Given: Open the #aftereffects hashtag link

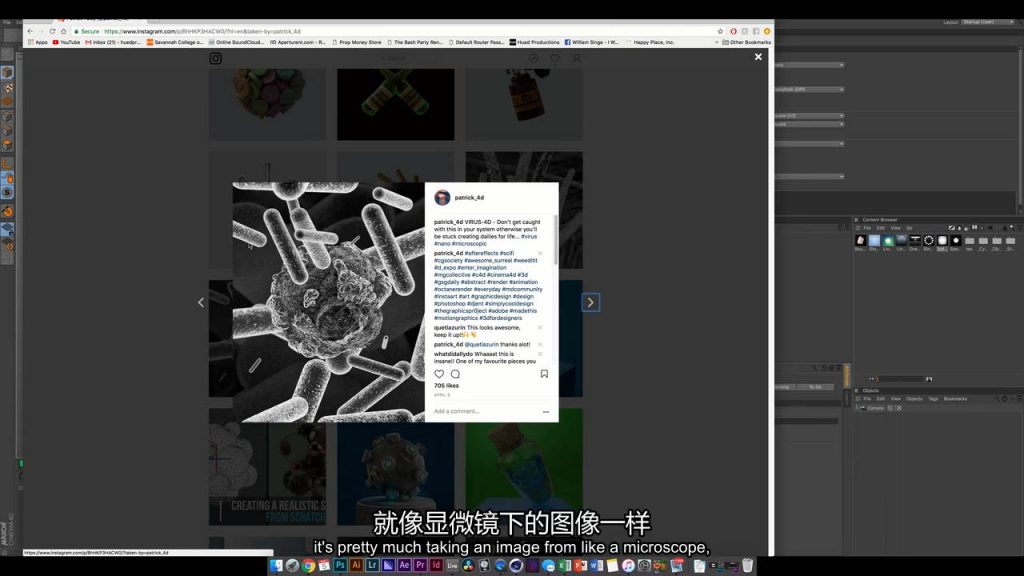Looking at the screenshot, I should pyautogui.click(x=481, y=253).
